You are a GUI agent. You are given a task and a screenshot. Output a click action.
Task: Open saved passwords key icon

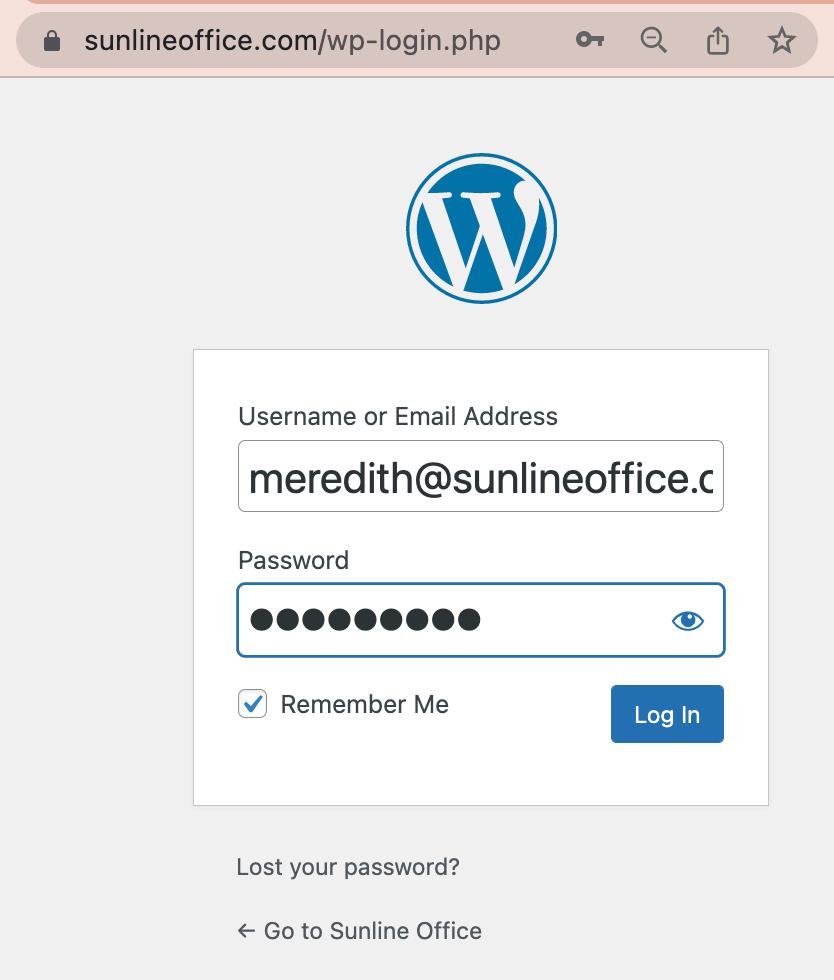pos(590,40)
